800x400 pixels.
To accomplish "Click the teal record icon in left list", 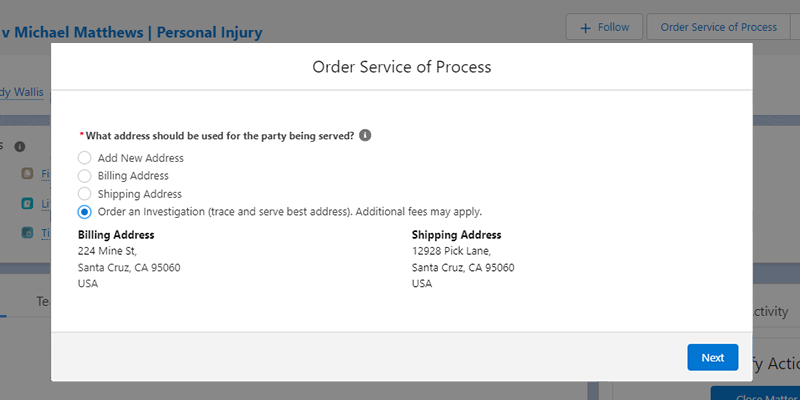I will pyautogui.click(x=28, y=204).
